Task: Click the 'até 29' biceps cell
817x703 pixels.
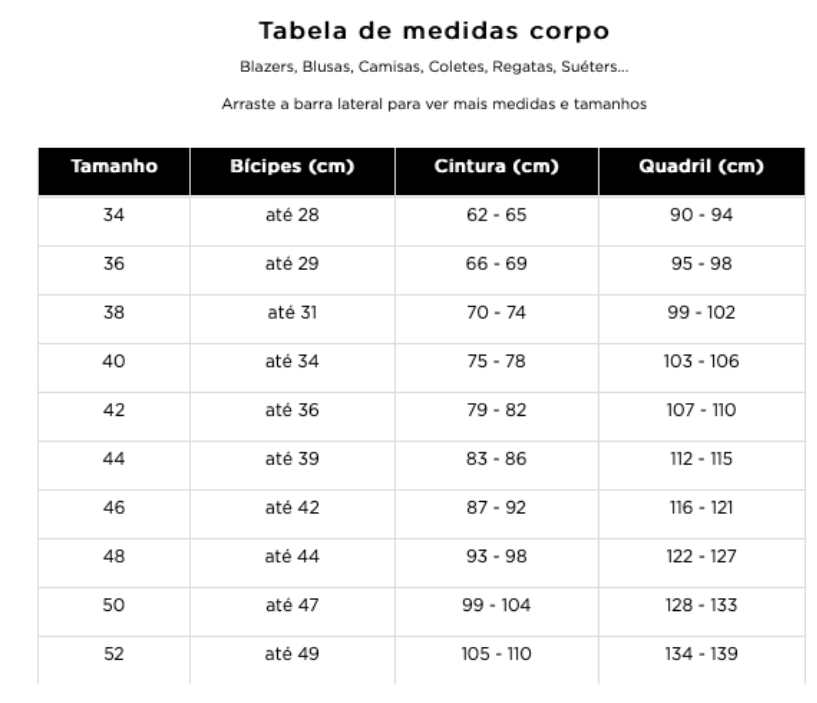Action: 292,263
